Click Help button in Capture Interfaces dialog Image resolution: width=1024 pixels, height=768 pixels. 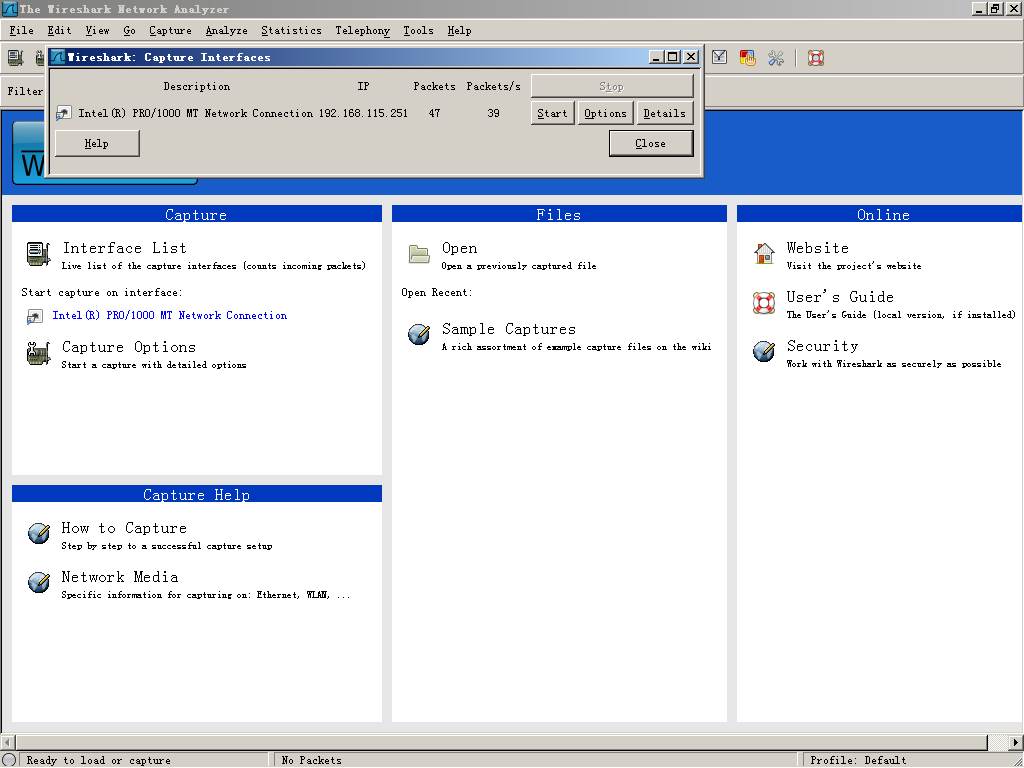pos(97,144)
